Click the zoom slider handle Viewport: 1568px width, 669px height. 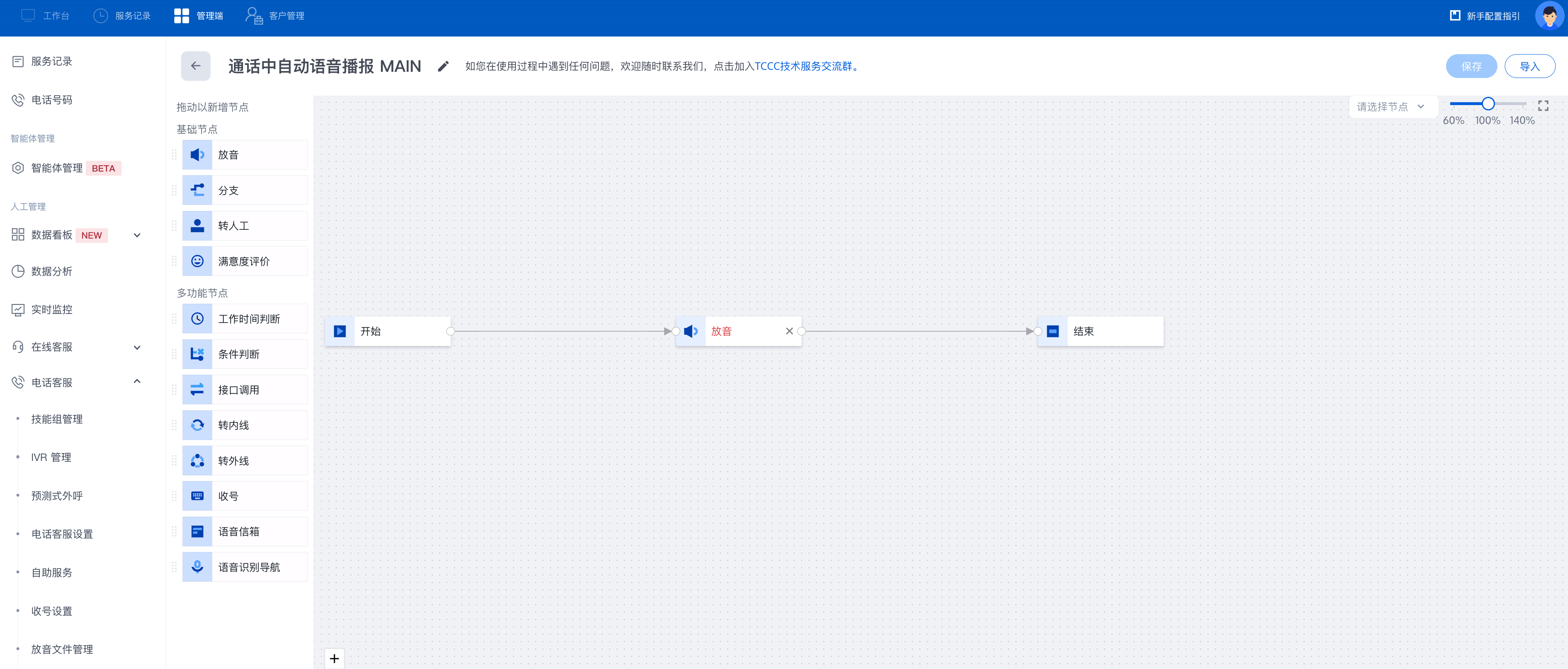click(1488, 104)
